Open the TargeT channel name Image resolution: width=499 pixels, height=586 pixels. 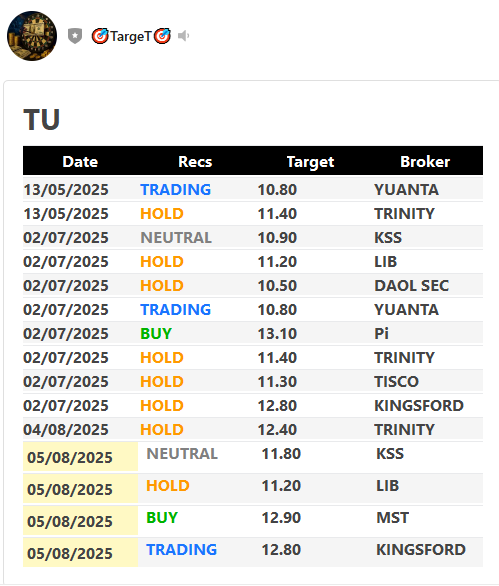[130, 36]
